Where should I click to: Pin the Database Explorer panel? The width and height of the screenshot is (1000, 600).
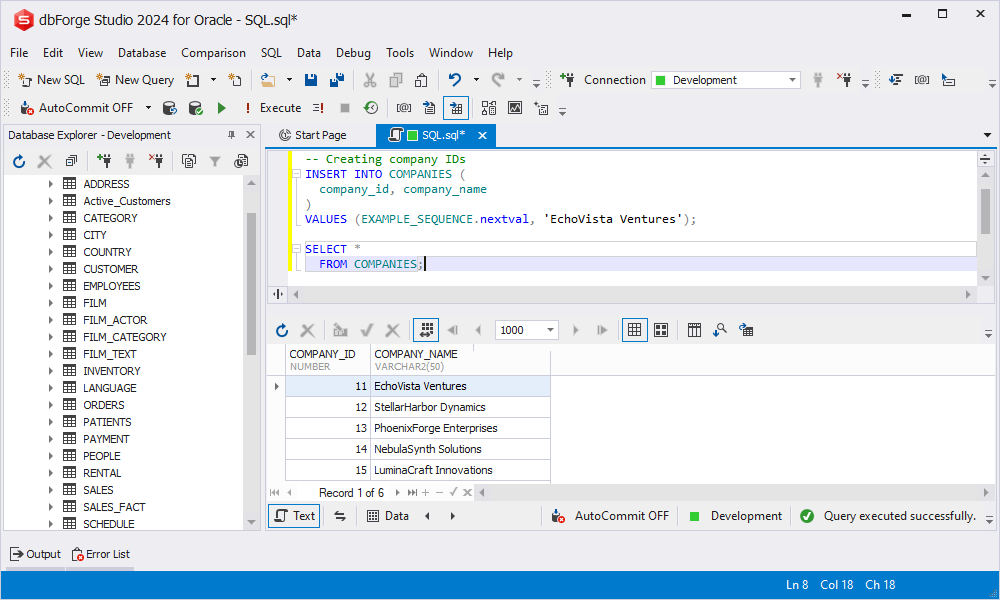232,135
